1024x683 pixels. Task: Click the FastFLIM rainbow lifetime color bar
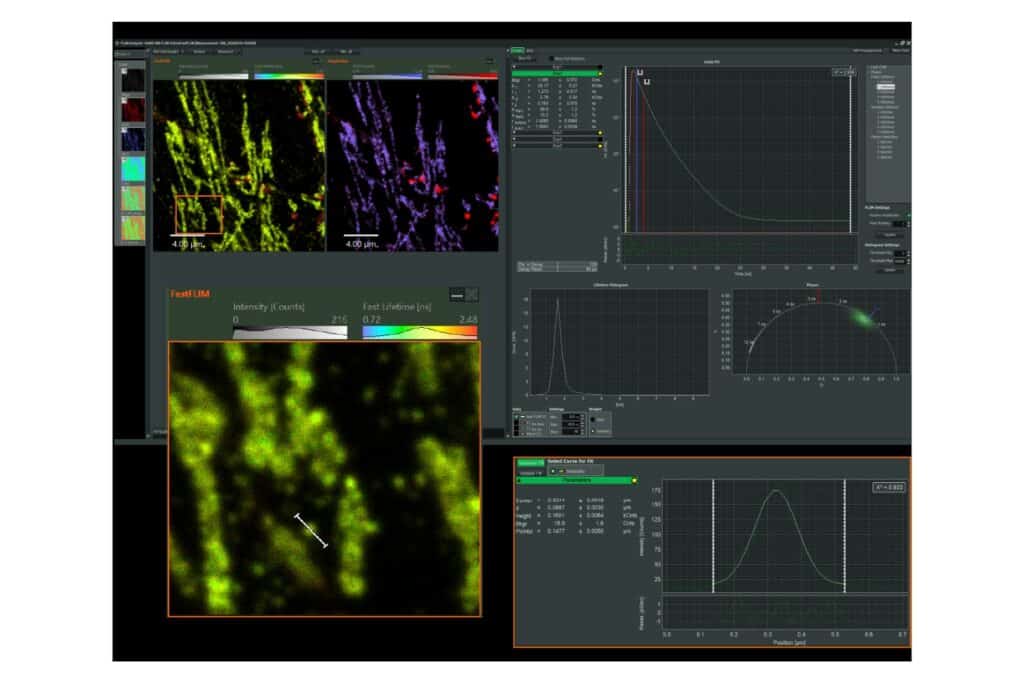(419, 332)
